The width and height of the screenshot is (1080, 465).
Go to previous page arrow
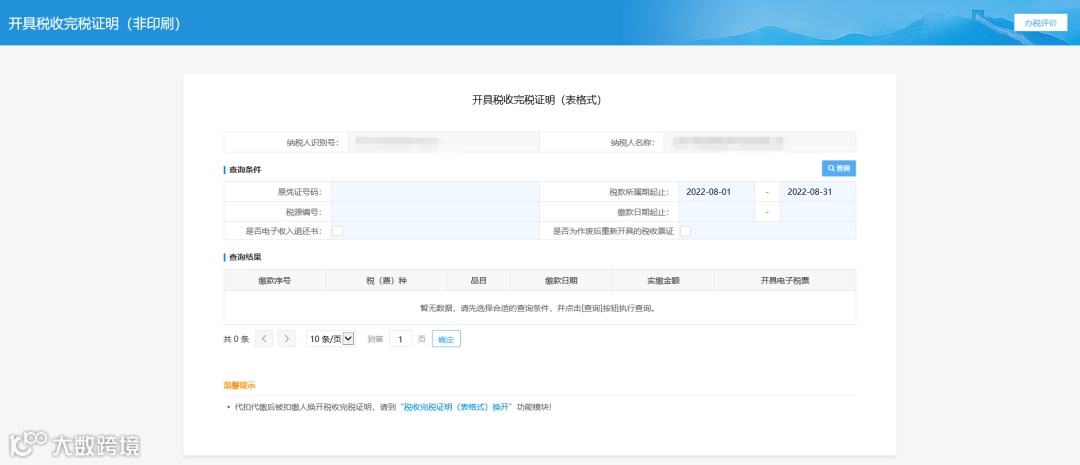click(264, 338)
